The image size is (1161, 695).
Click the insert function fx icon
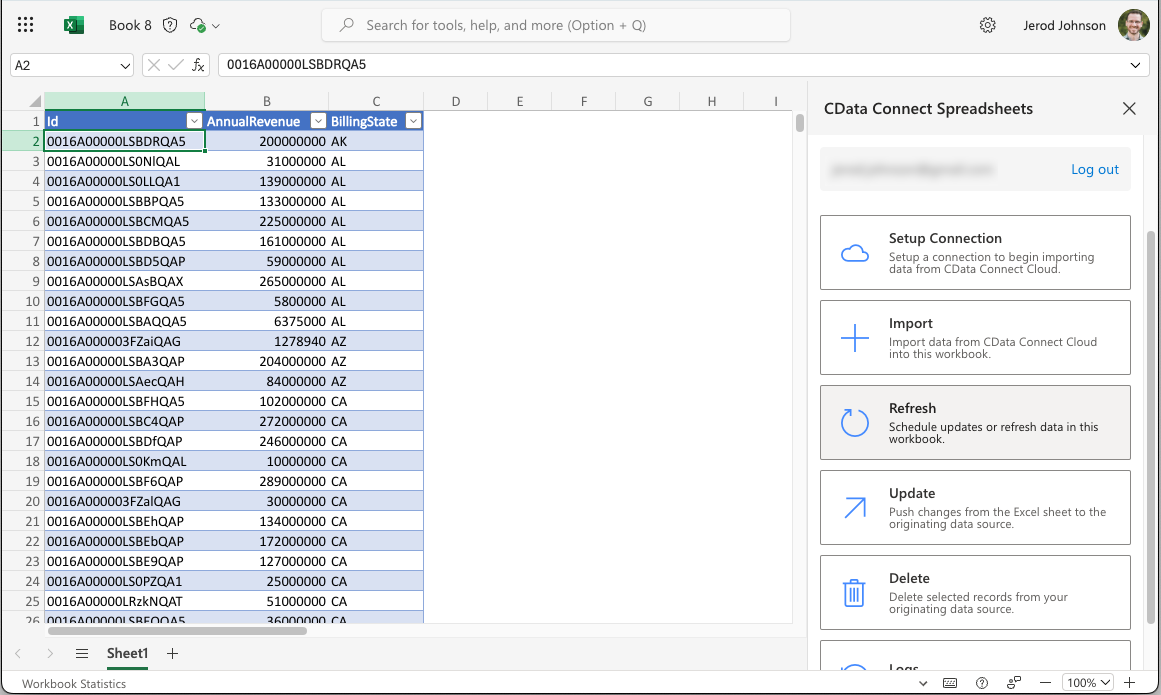(198, 65)
